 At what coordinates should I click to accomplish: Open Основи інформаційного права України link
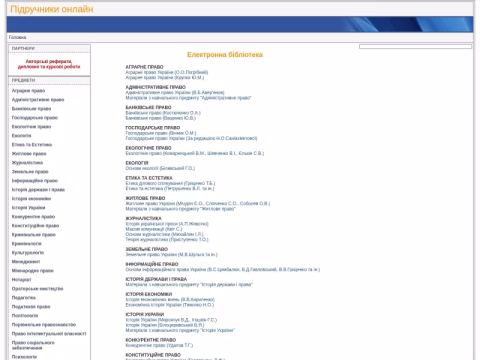click(223, 270)
